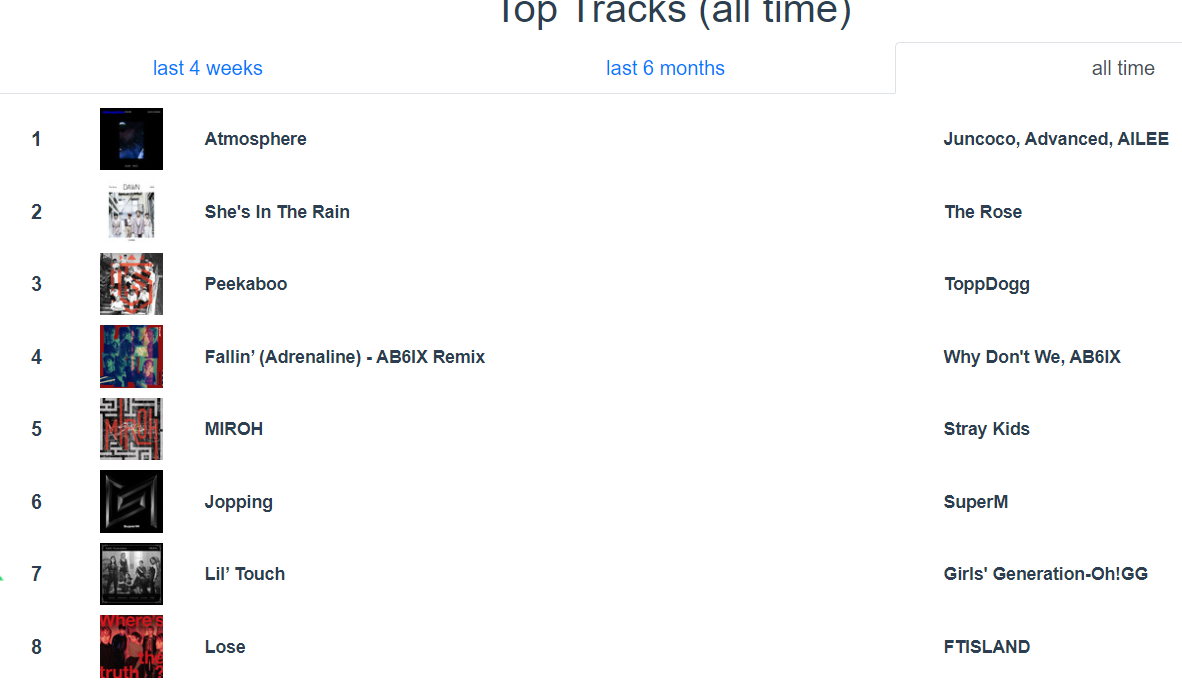Open the Atmosphere track title
1182x683 pixels.
(x=256, y=139)
